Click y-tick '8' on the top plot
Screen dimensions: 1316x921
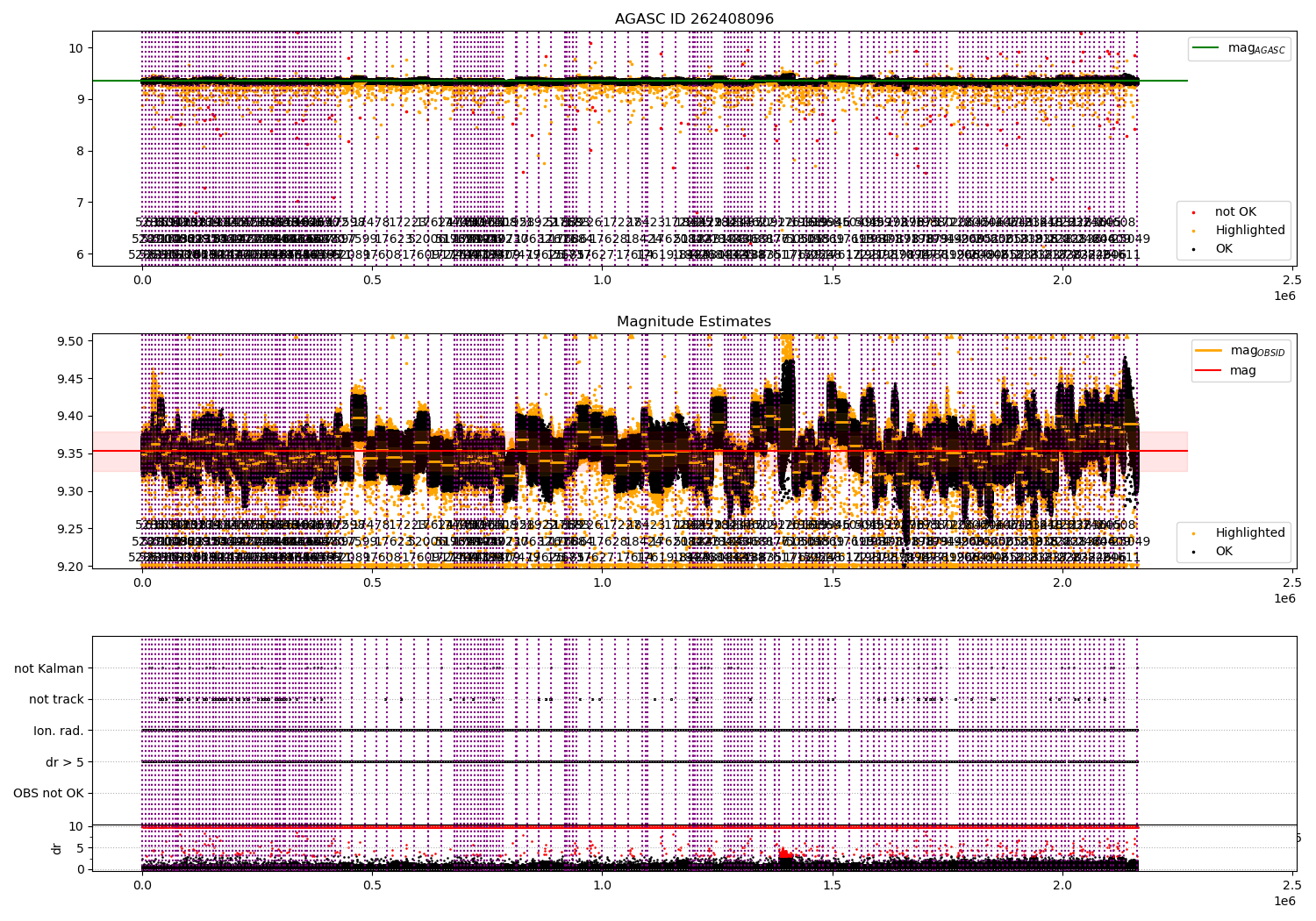click(81, 152)
